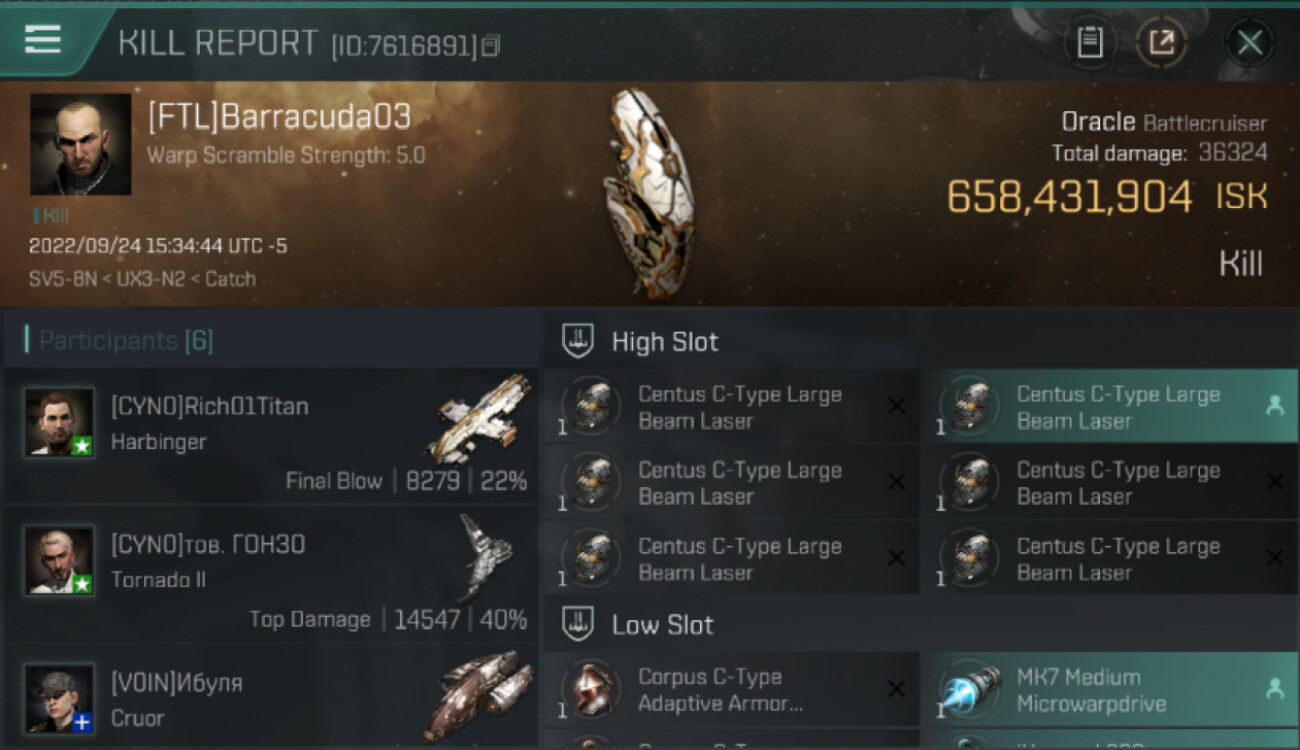Viewport: 1300px width, 750px height.
Task: Open тов. ГОНЗО pilot portrait
Action: [60, 560]
